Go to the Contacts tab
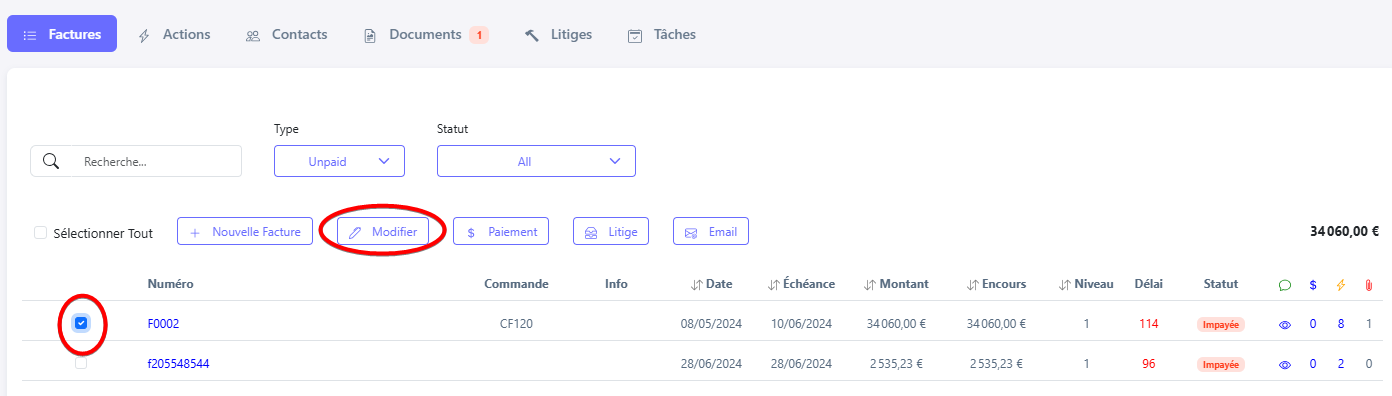The height and width of the screenshot is (396, 1392). [286, 34]
